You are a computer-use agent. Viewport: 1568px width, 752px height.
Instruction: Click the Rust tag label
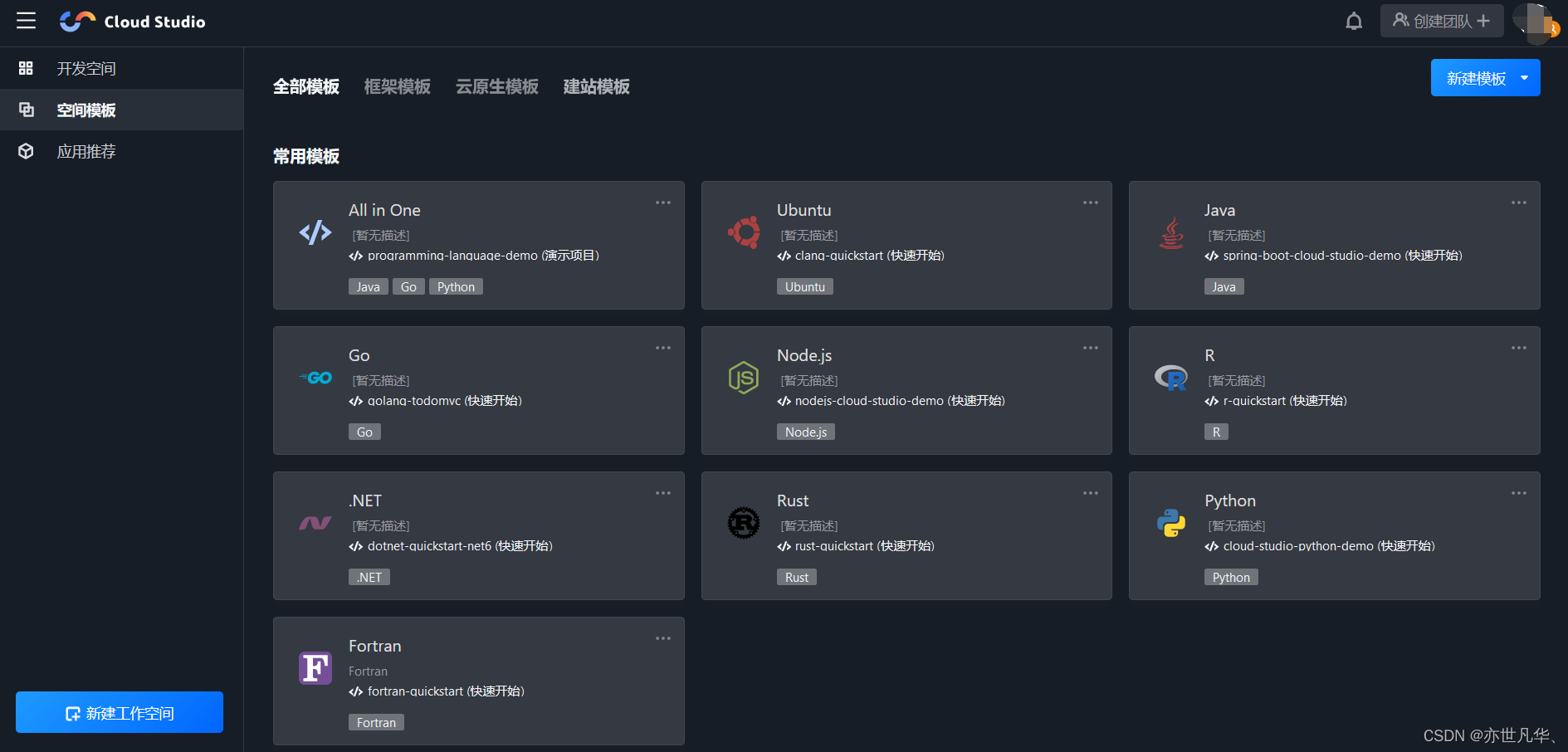click(797, 577)
